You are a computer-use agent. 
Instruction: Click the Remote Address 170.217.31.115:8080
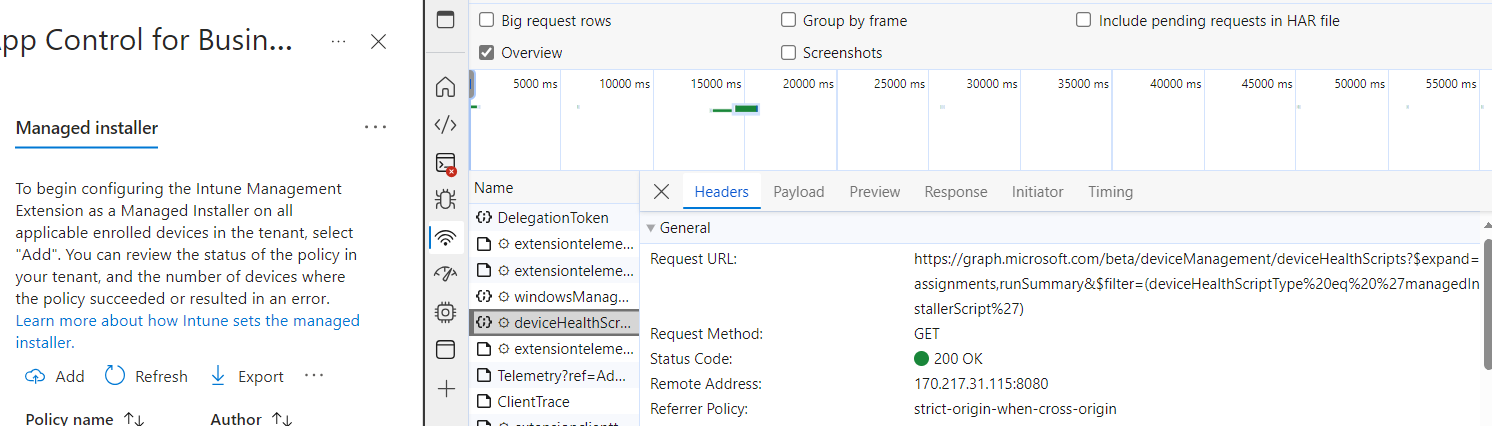(981, 384)
